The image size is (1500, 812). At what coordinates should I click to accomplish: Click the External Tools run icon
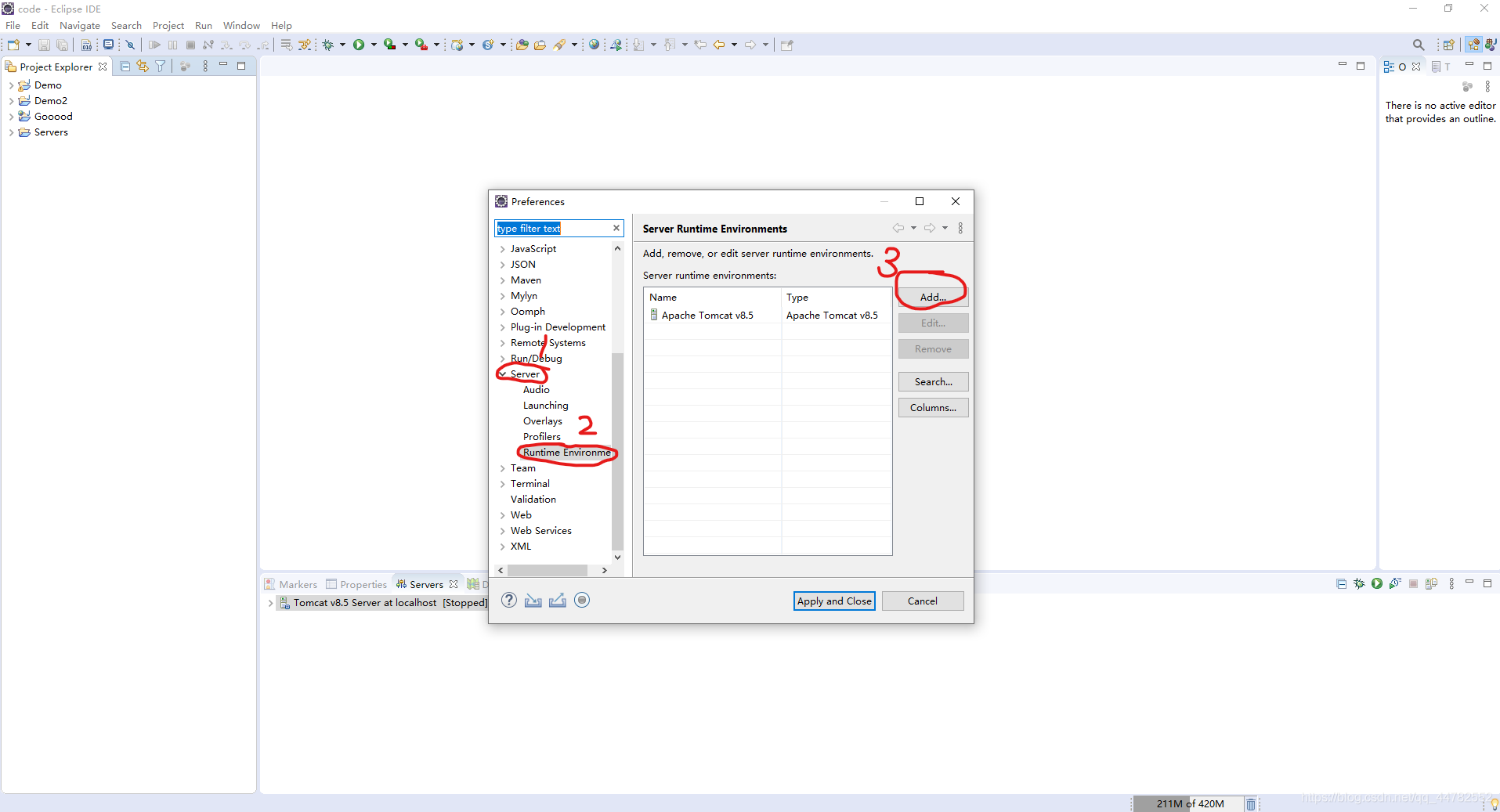421,45
